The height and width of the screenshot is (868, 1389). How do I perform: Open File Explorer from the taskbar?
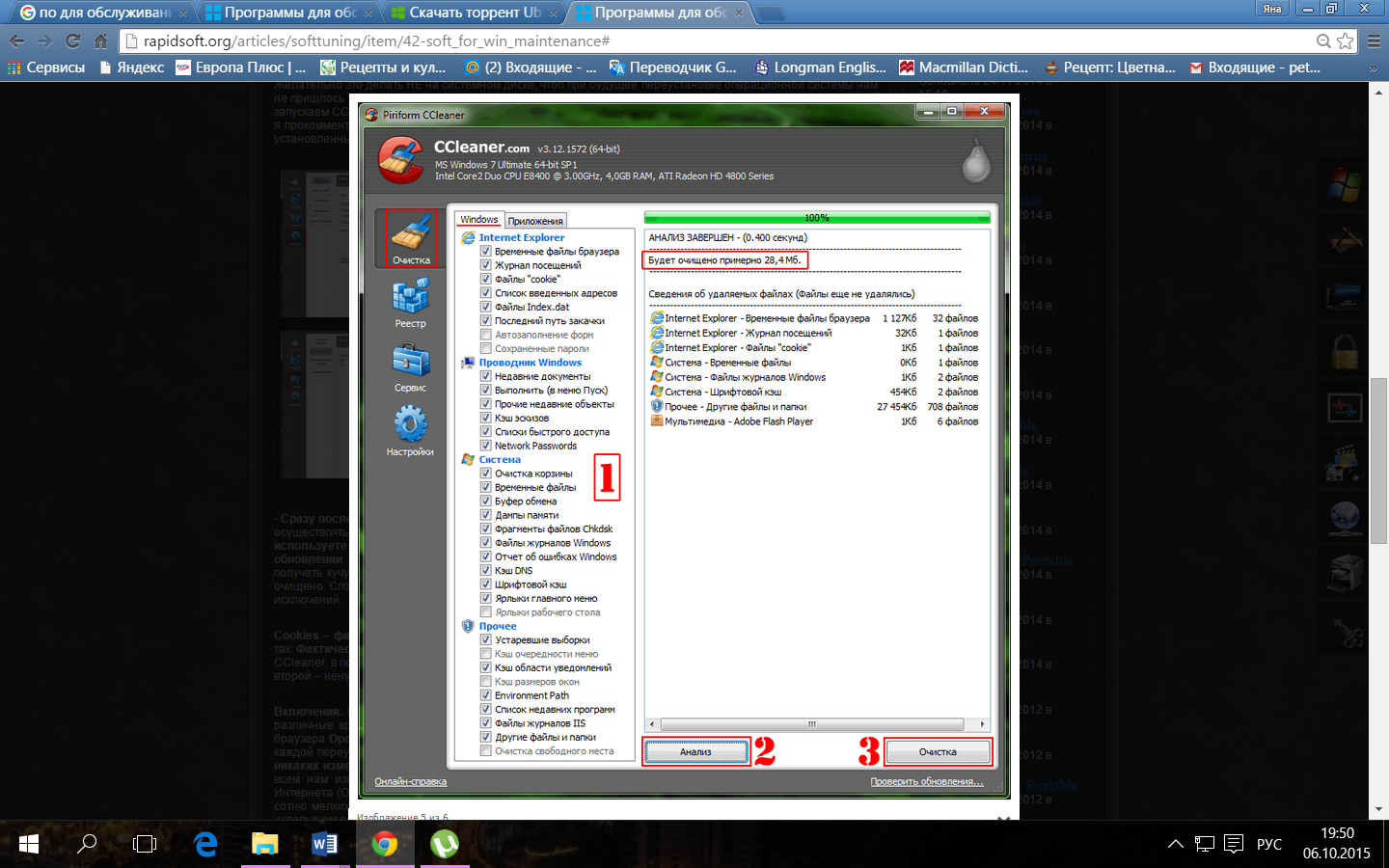point(264,844)
